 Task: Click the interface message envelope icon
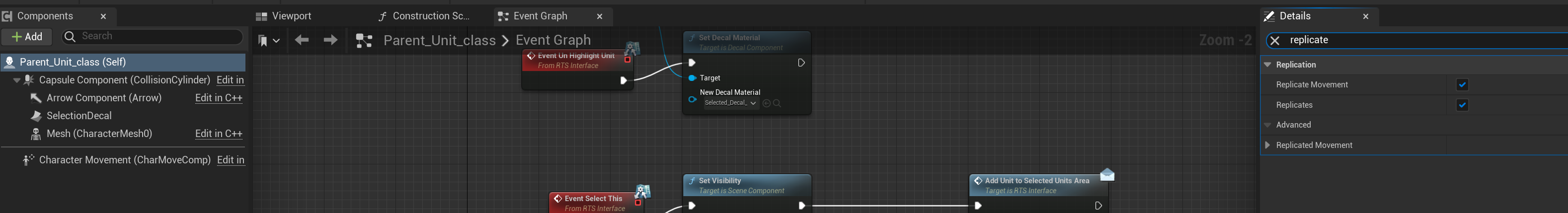click(x=1107, y=175)
